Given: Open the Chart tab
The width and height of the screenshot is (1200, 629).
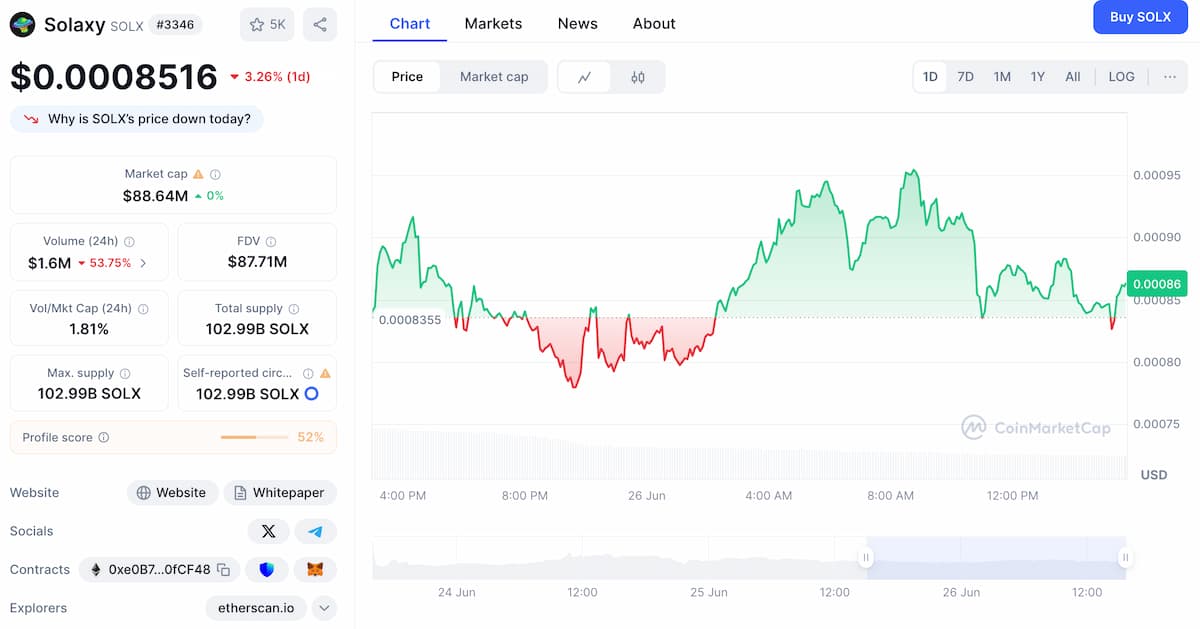Looking at the screenshot, I should tap(410, 23).
